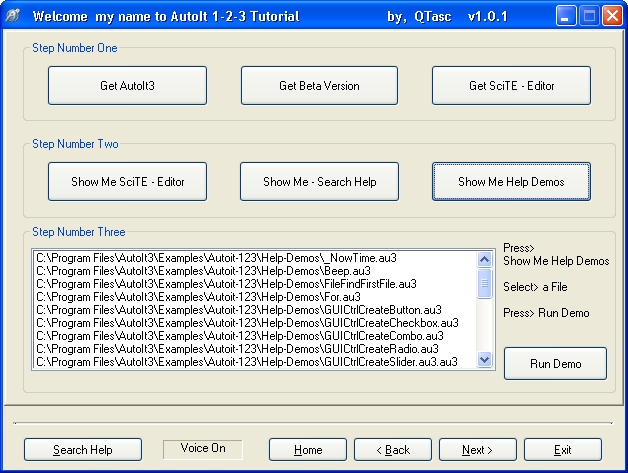Toggle the Voice On control
Viewport: 628px width, 473px height.
pyautogui.click(x=203, y=449)
